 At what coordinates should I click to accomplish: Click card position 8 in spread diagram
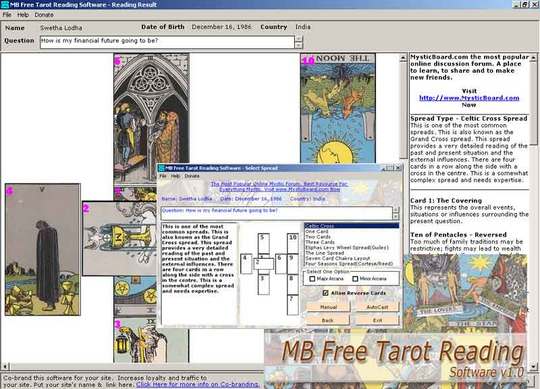(x=293, y=284)
